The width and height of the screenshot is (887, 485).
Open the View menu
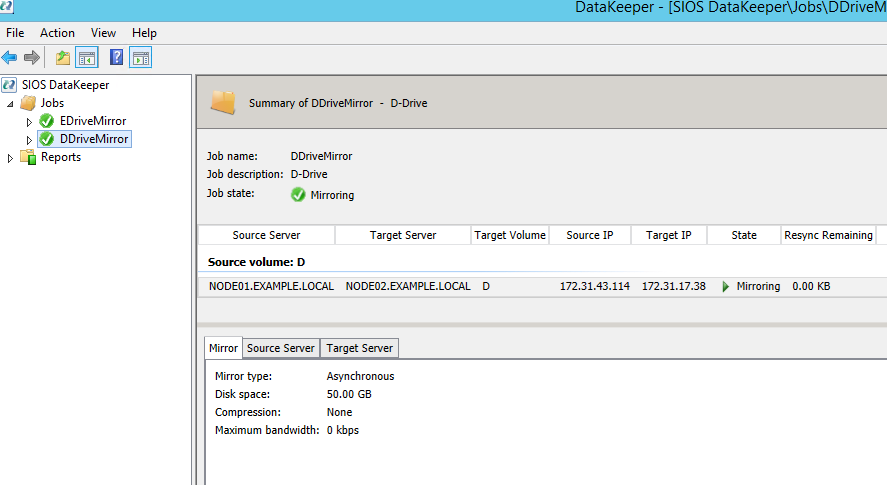point(104,33)
